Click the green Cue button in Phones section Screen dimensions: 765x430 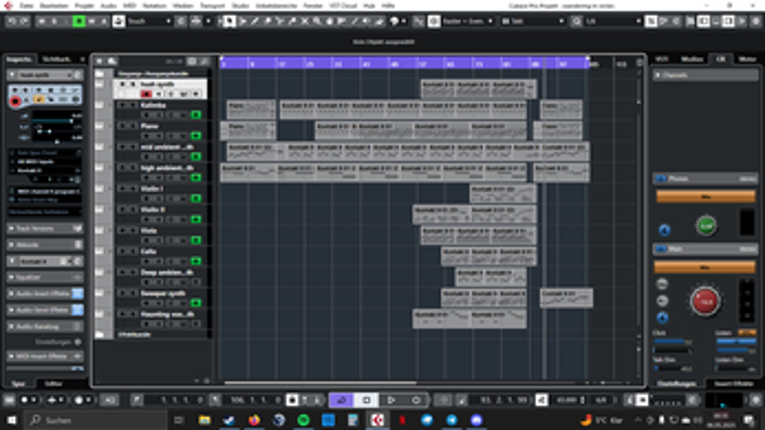pos(706,225)
